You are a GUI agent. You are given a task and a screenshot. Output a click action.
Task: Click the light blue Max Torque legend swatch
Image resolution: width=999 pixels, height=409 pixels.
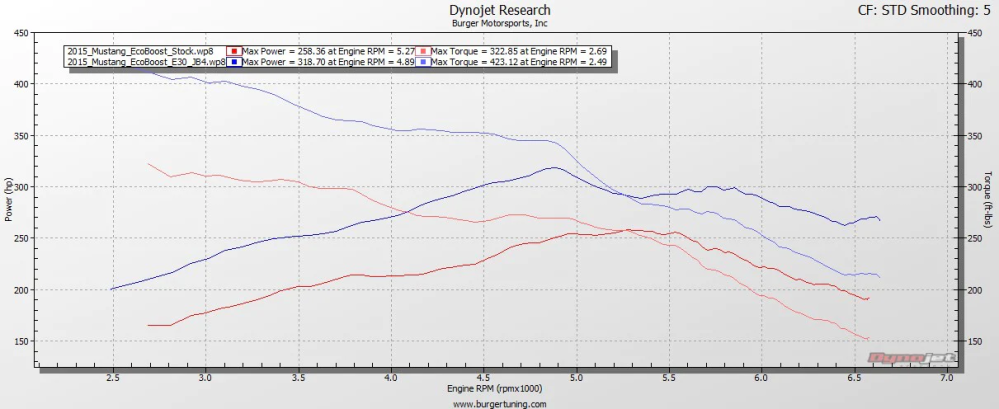[423, 62]
